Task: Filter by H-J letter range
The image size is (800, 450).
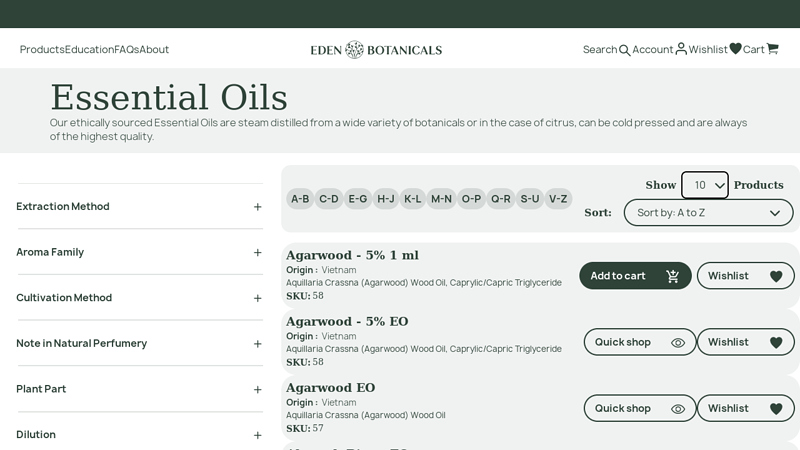Action: (386, 199)
